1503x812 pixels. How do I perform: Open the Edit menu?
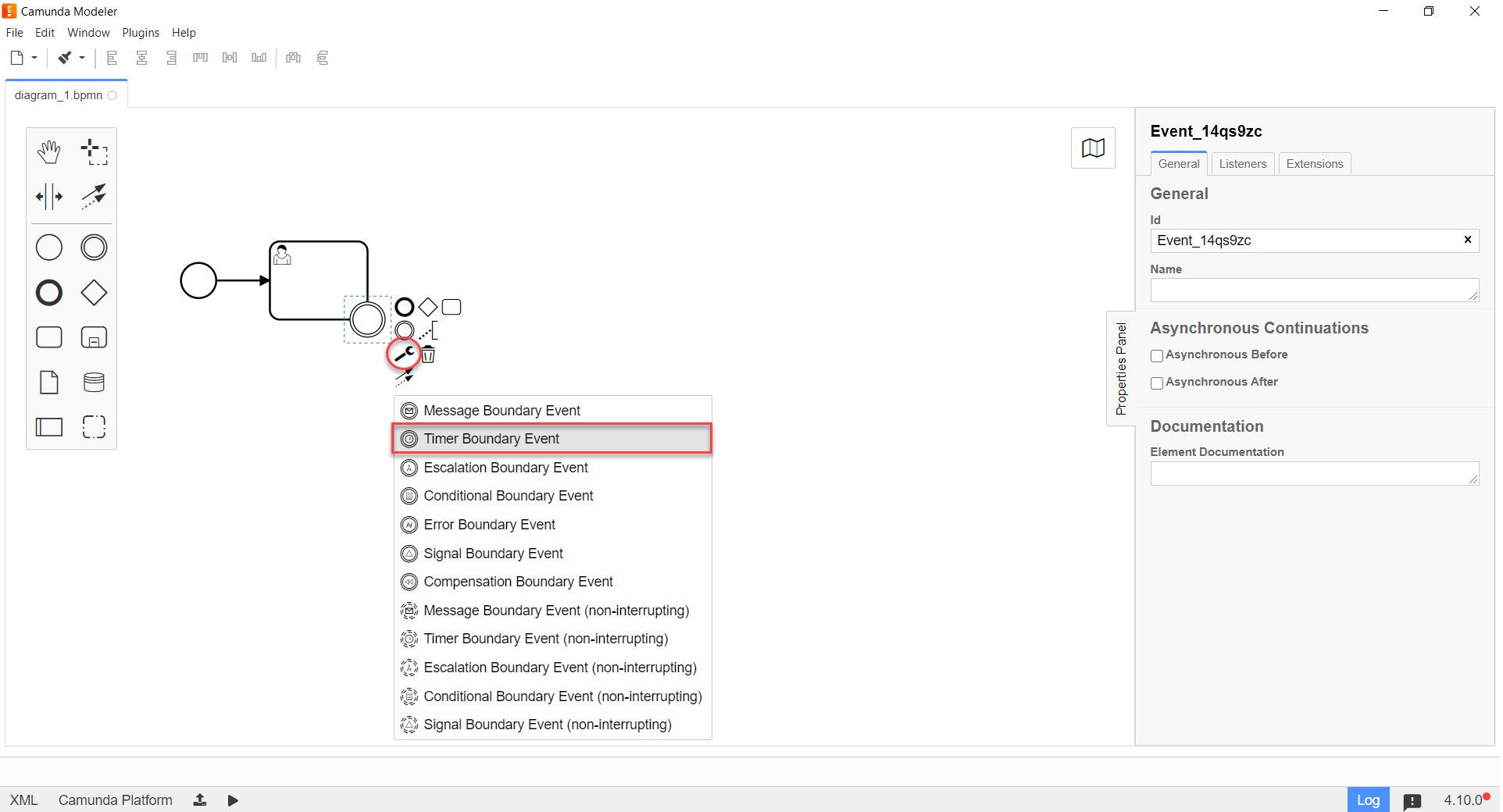(x=45, y=33)
